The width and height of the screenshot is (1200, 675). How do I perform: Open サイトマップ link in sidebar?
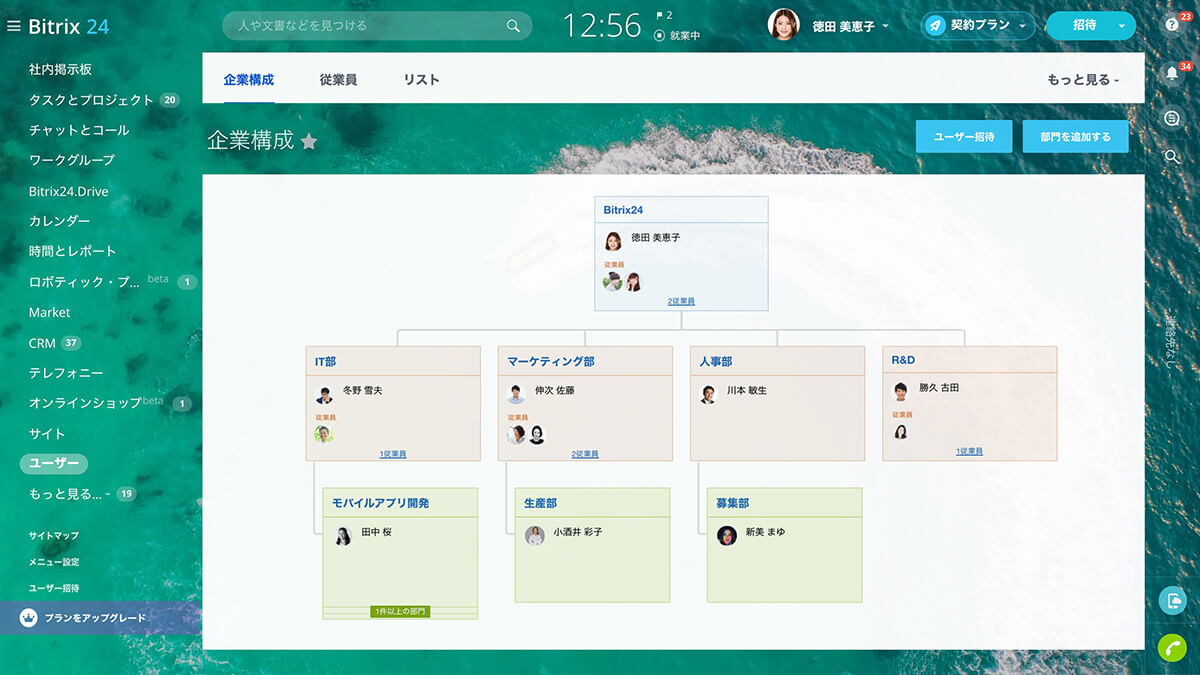tap(54, 536)
